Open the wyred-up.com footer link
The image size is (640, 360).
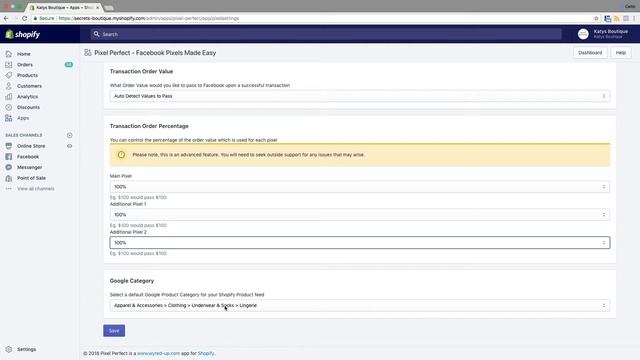pos(158,353)
